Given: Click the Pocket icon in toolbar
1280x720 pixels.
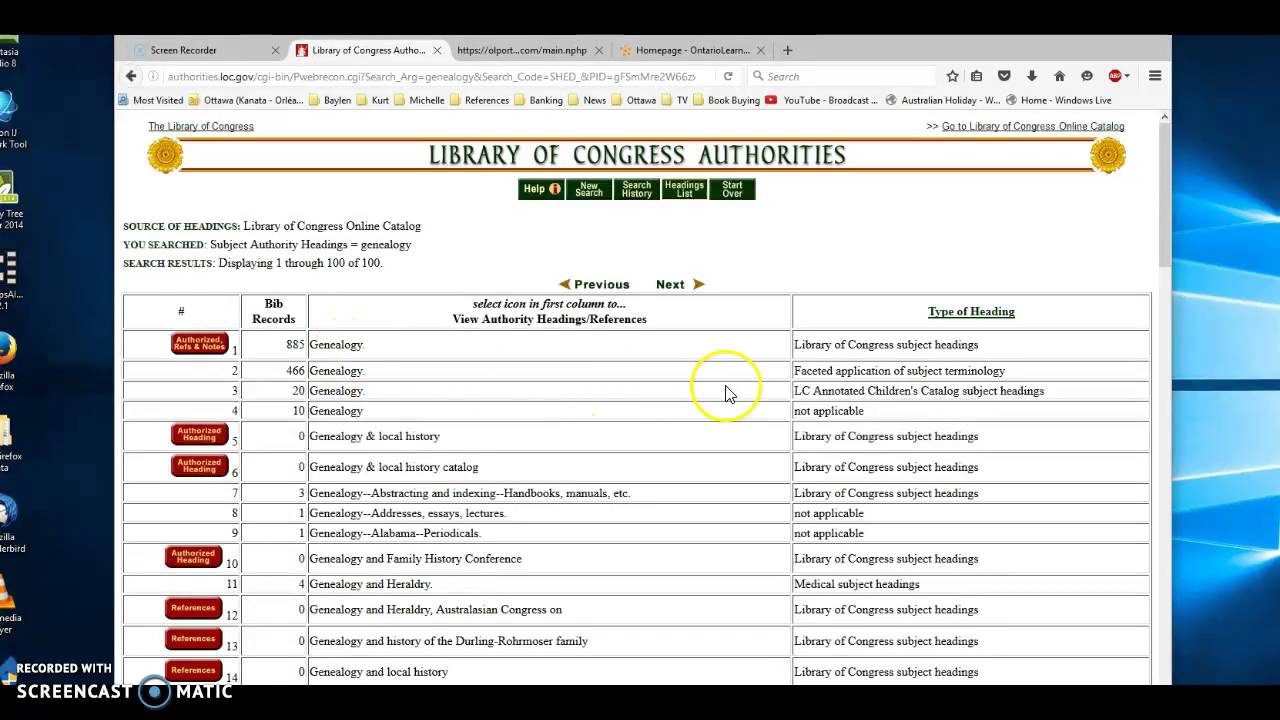Looking at the screenshot, I should [x=1004, y=76].
